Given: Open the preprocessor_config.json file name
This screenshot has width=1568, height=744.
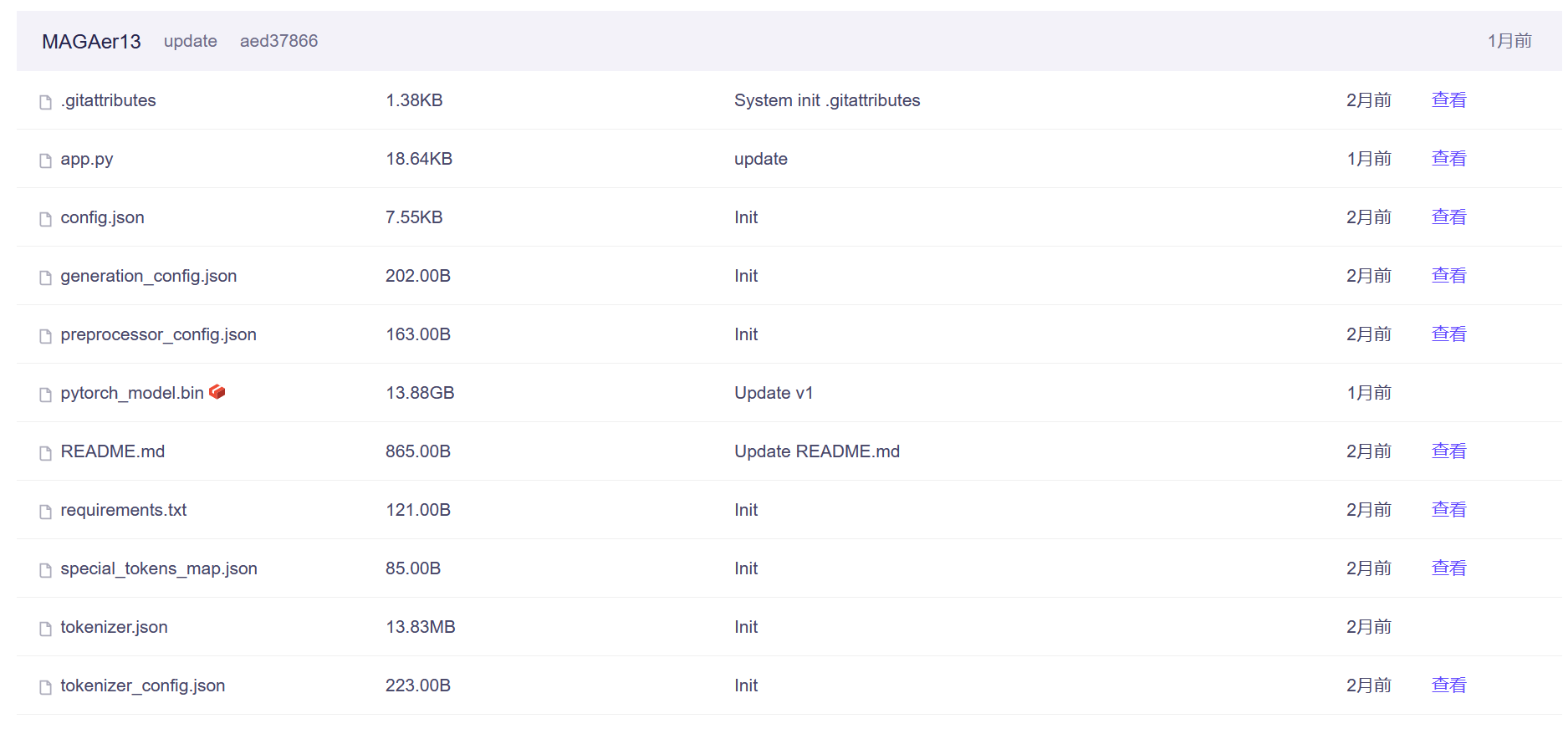Looking at the screenshot, I should point(158,334).
